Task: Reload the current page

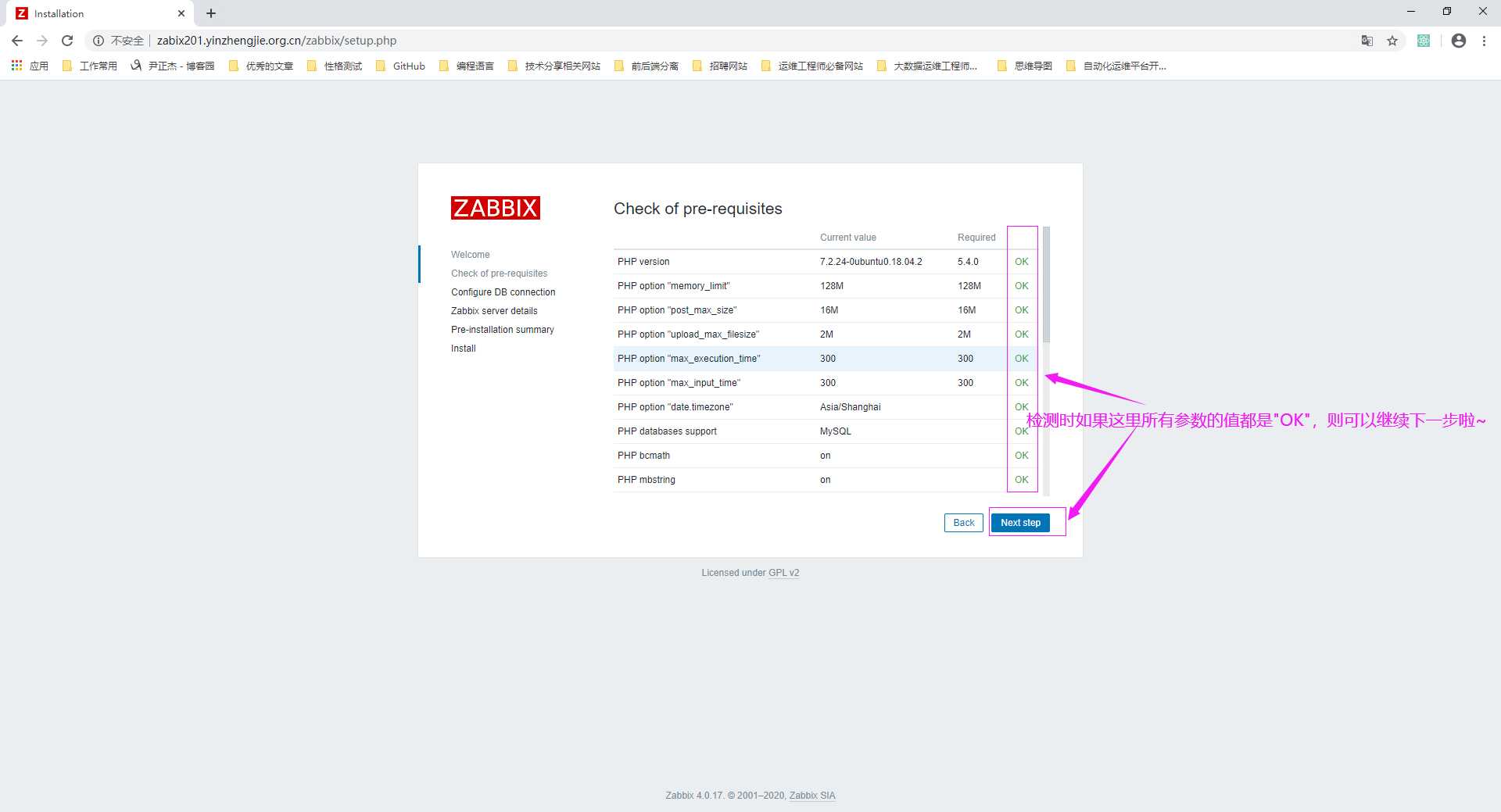Action: 67,41
